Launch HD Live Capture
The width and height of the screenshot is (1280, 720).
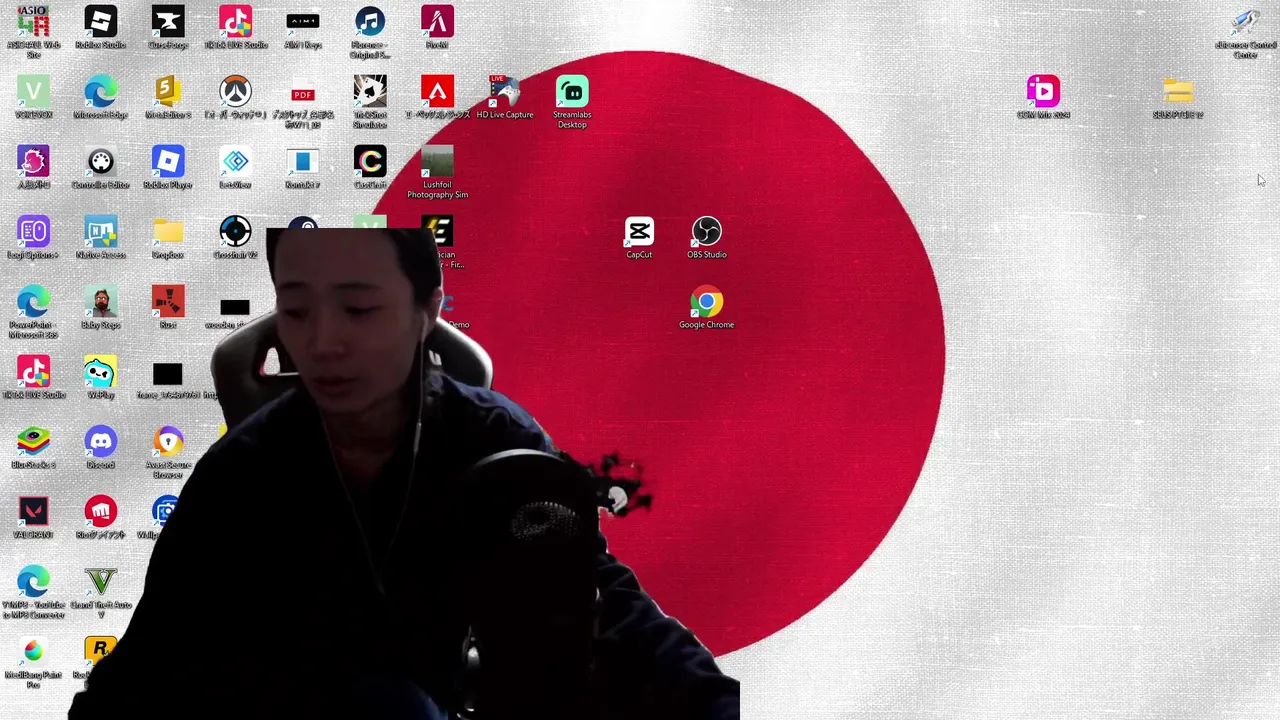point(505,92)
